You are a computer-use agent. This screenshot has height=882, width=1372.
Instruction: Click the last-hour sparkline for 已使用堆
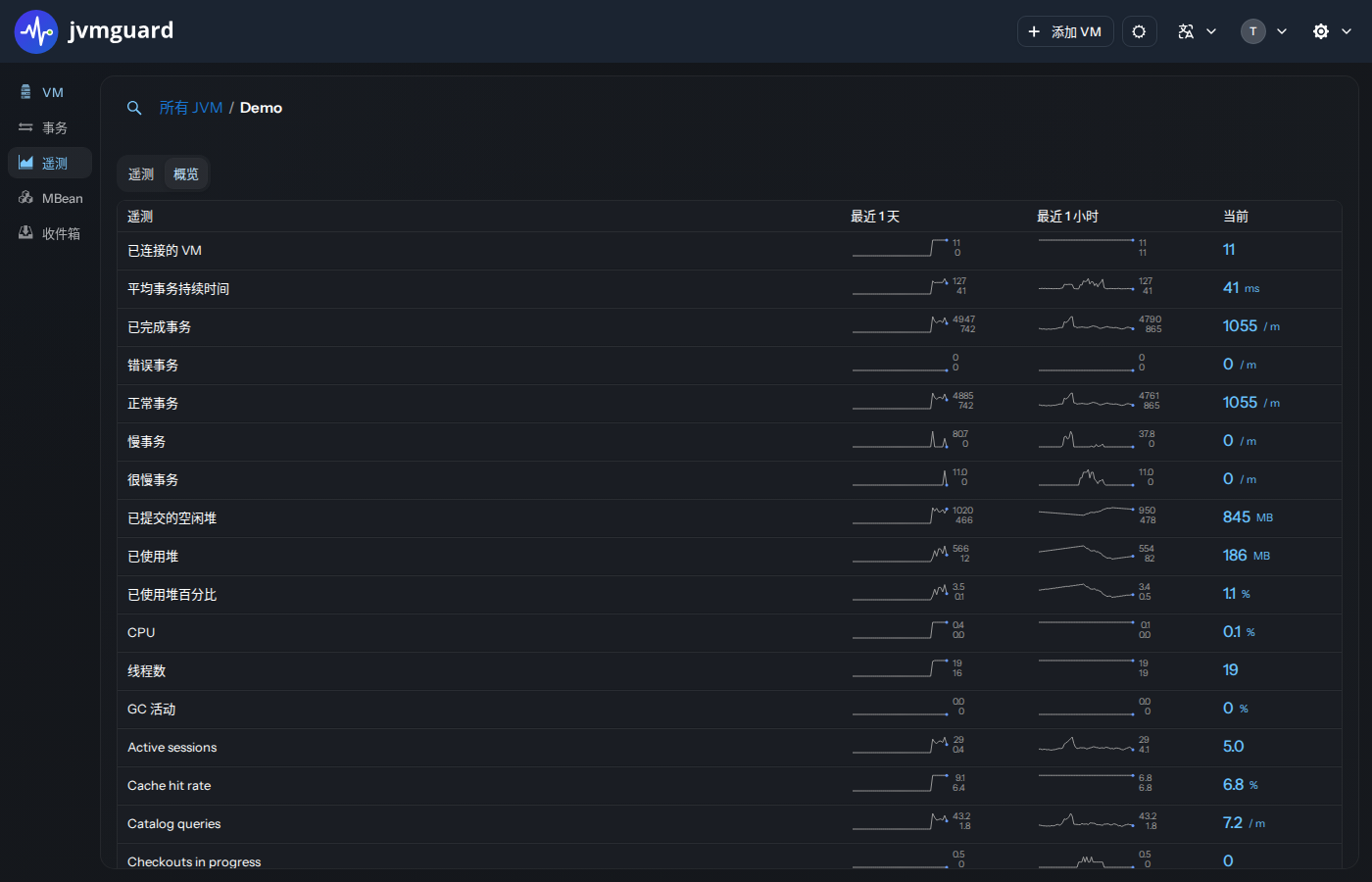pyautogui.click(x=1087, y=554)
